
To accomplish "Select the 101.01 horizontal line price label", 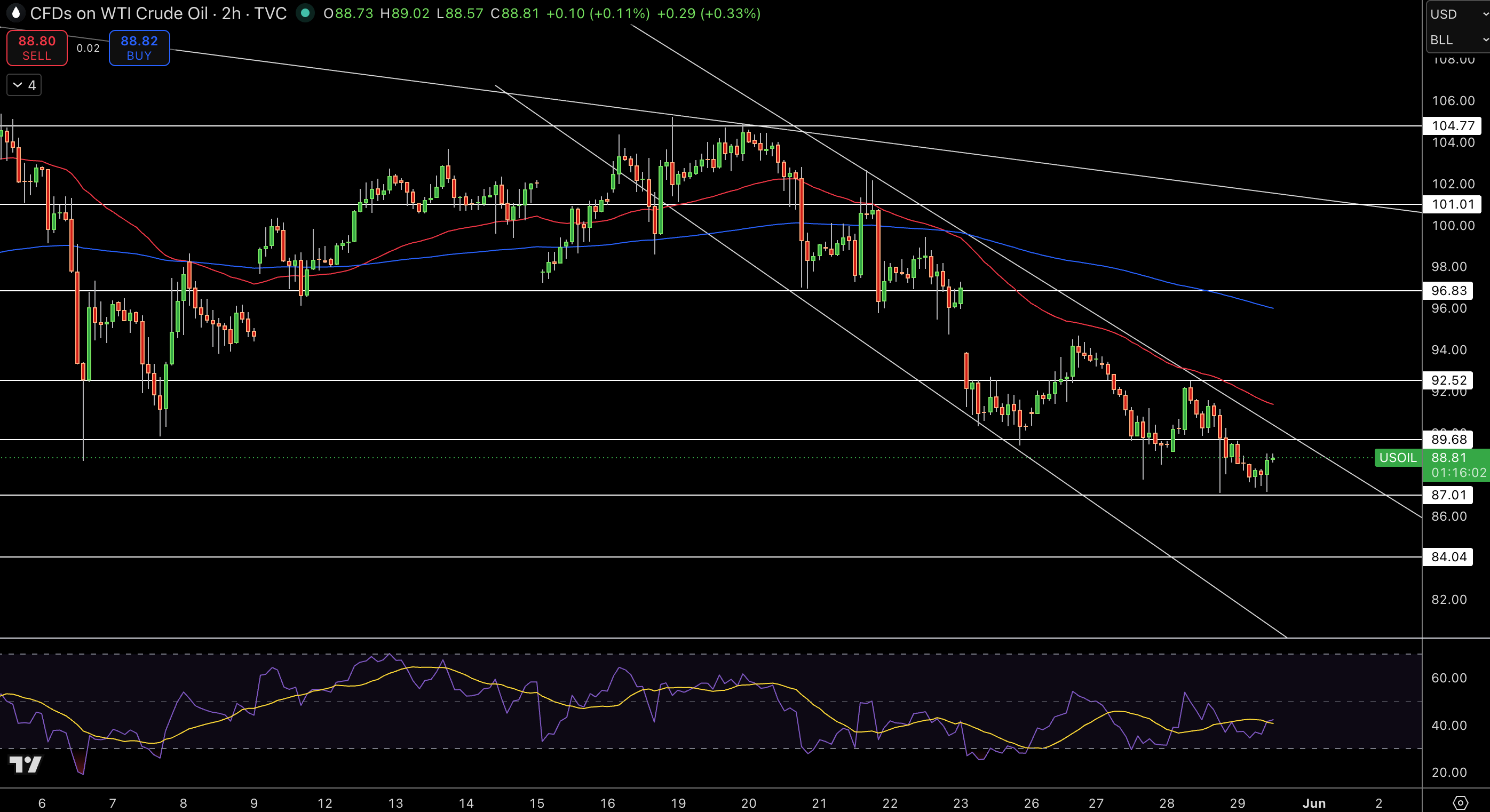I will coord(1452,204).
